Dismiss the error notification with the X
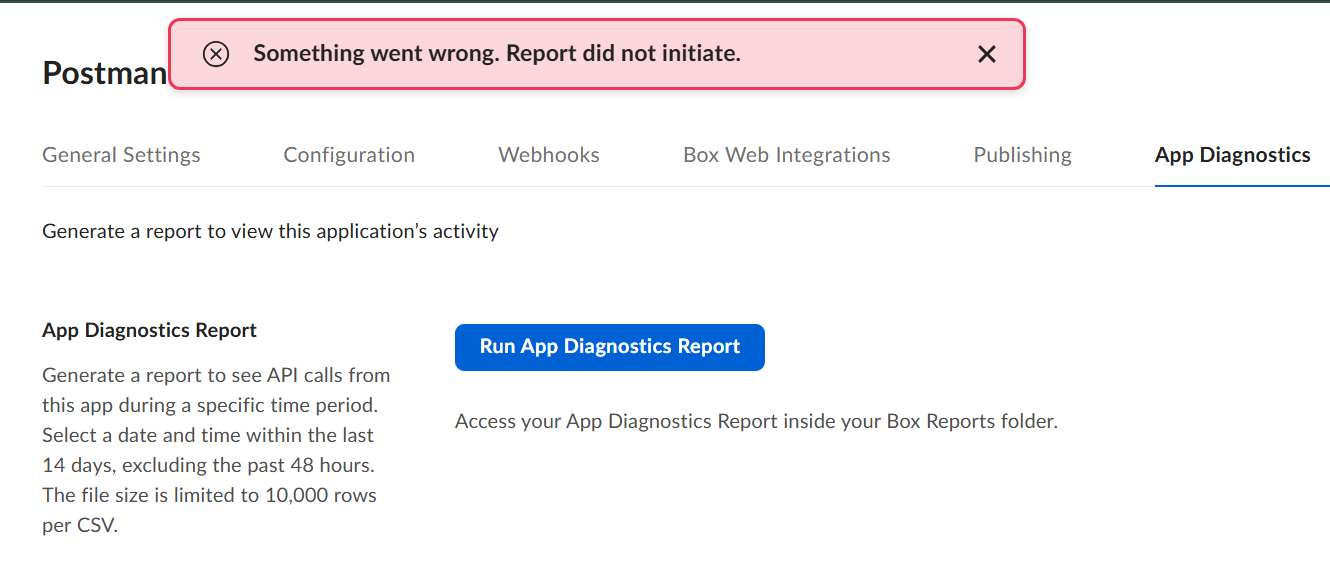This screenshot has width=1330, height=584. [986, 54]
